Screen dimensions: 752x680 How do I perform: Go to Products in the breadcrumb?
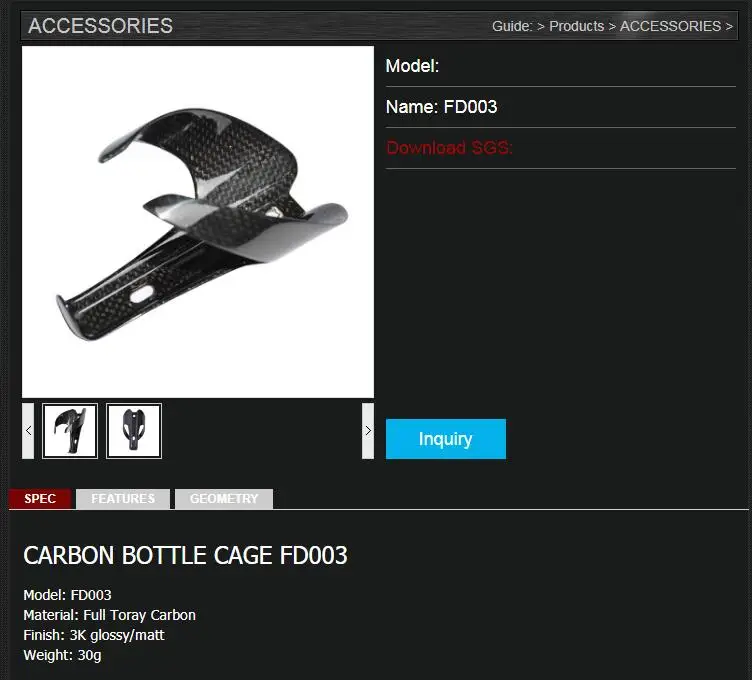[x=576, y=26]
